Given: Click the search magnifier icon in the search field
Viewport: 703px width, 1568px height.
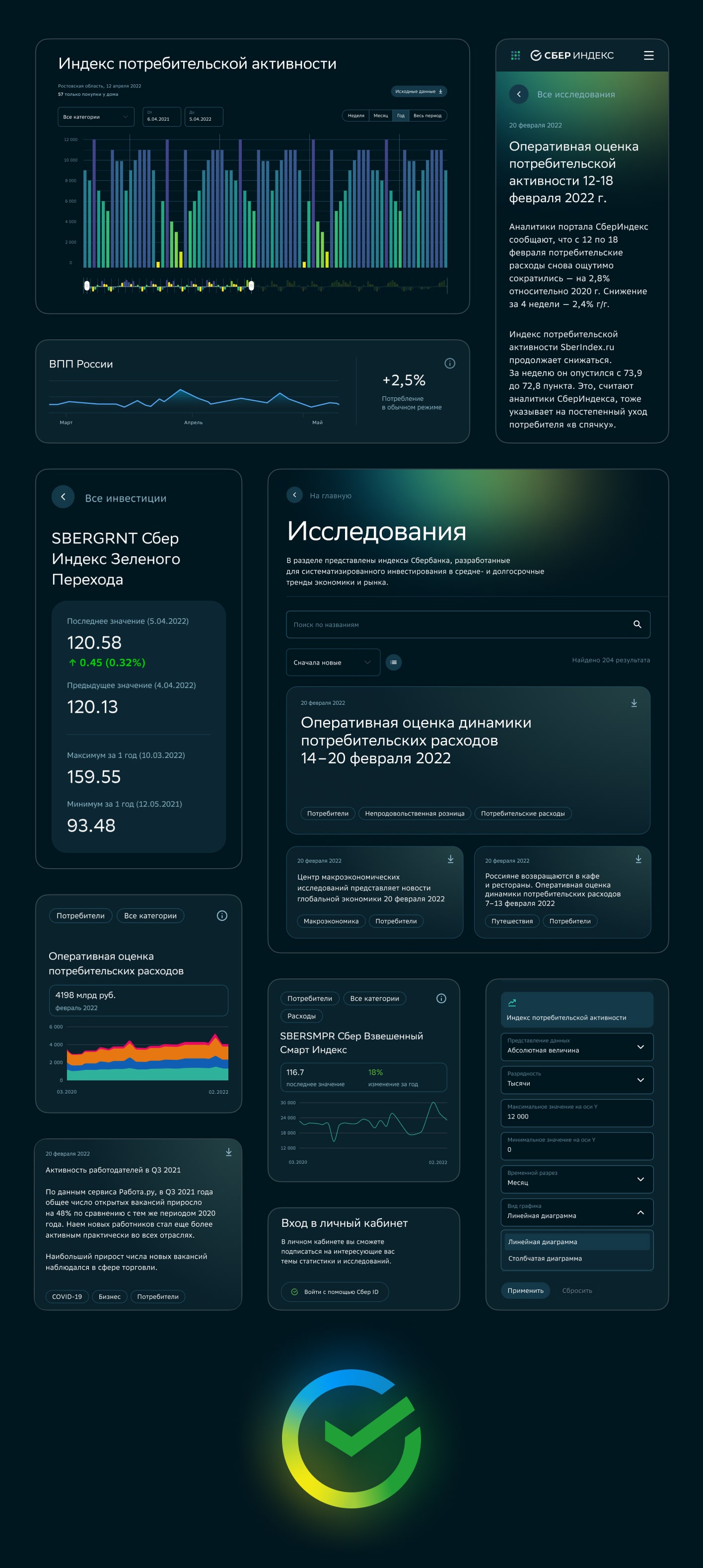Looking at the screenshot, I should 637,624.
